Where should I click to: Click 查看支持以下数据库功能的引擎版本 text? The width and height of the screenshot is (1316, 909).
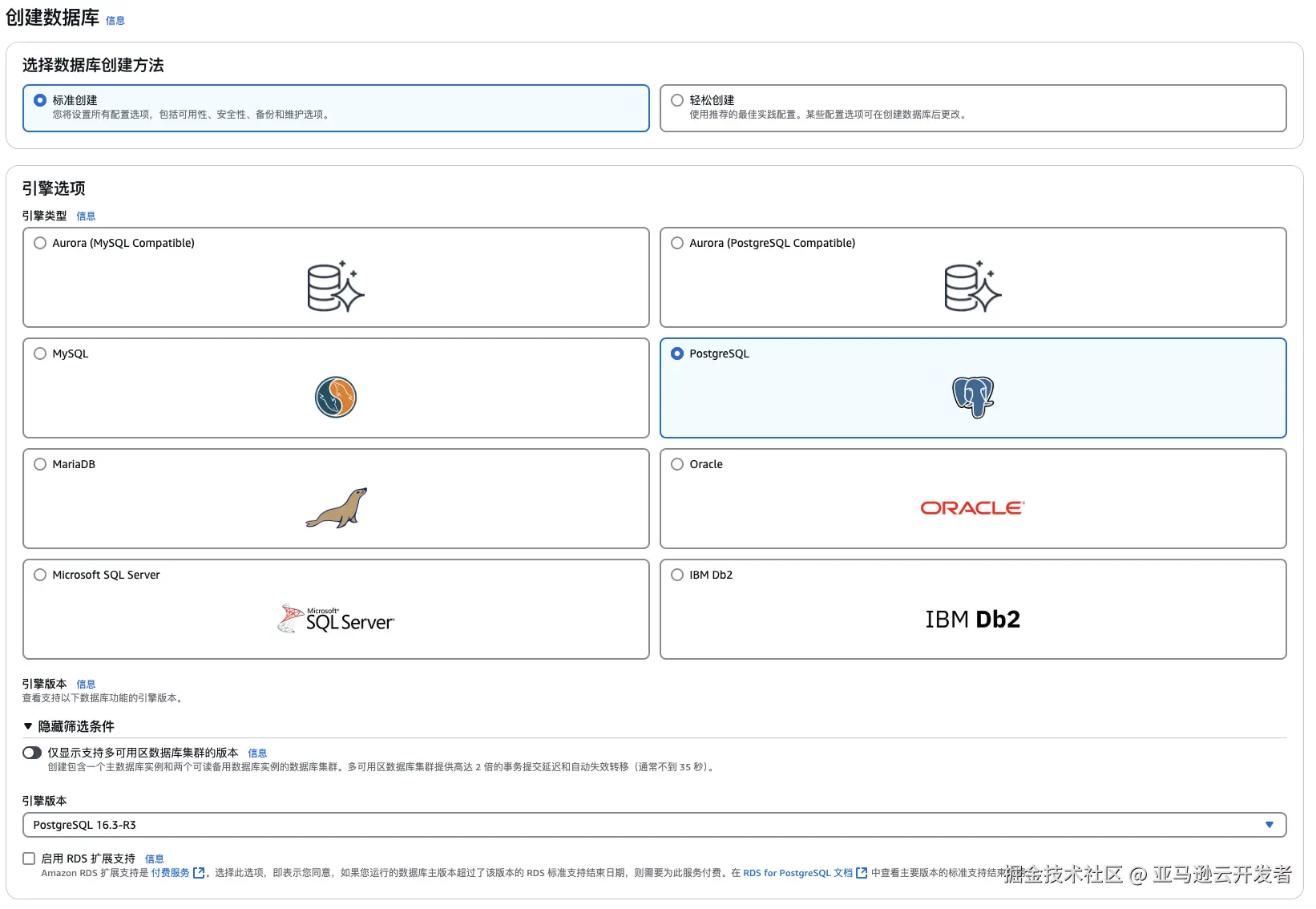(104, 698)
